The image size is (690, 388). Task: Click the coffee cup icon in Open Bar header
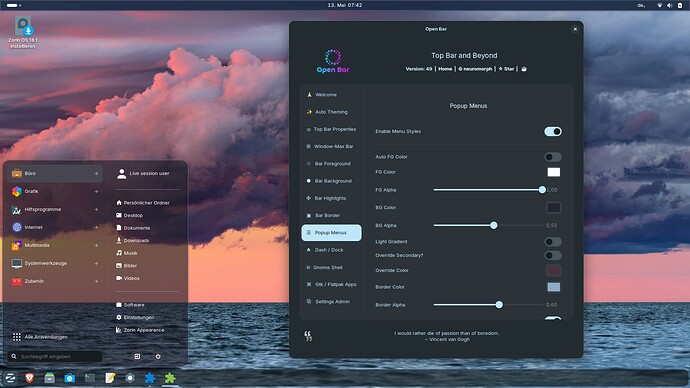(x=524, y=69)
